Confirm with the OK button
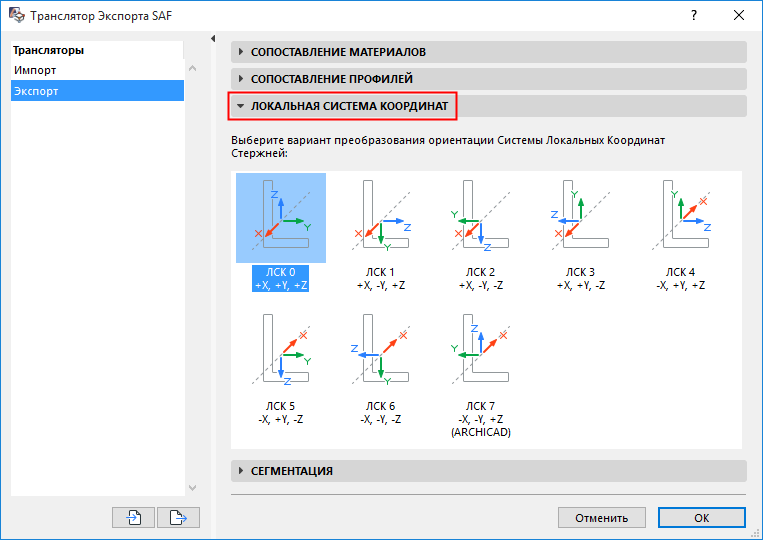This screenshot has width=763, height=540. coord(702,518)
